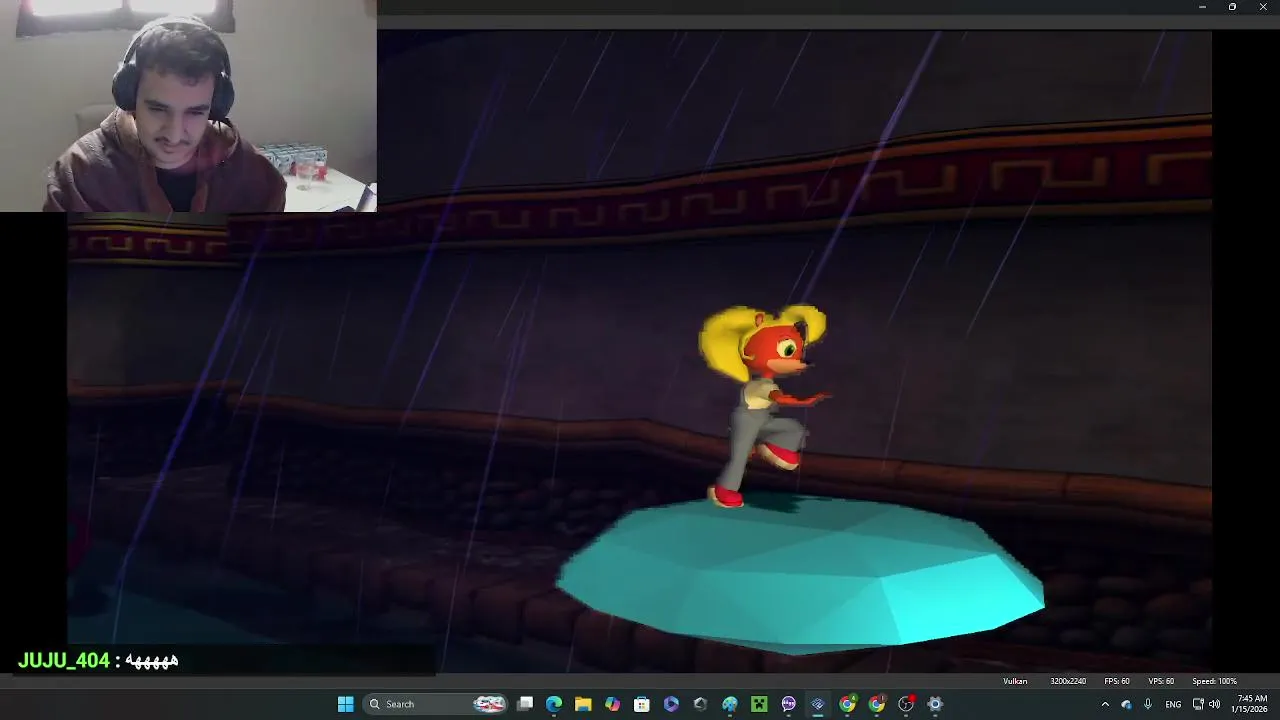Click the webcam overlay video feed

pyautogui.click(x=188, y=106)
